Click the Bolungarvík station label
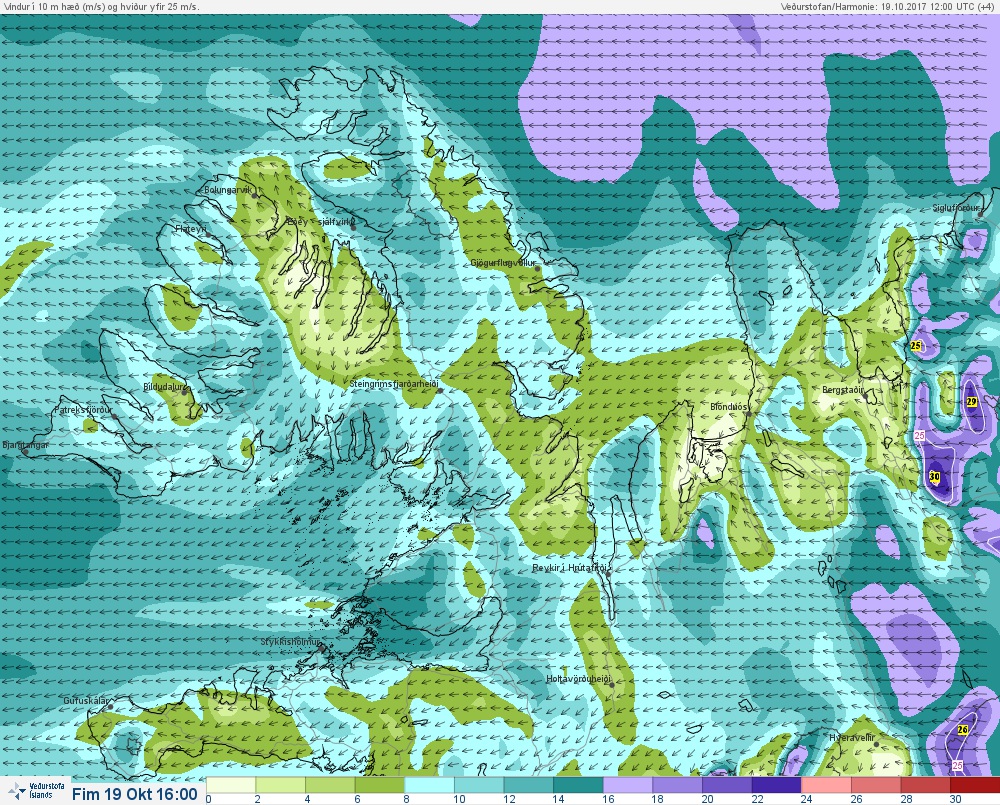Image resolution: width=1000 pixels, height=805 pixels. click(x=228, y=190)
